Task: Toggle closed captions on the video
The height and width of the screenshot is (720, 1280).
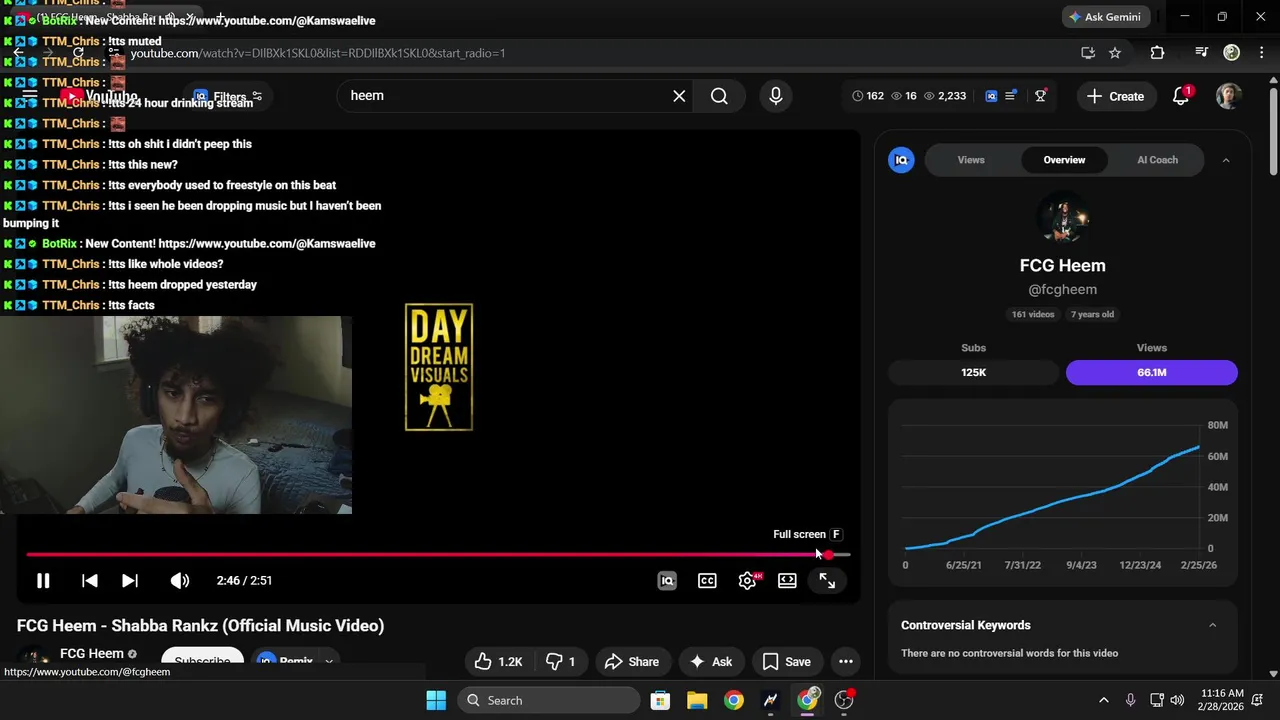Action: coord(707,580)
